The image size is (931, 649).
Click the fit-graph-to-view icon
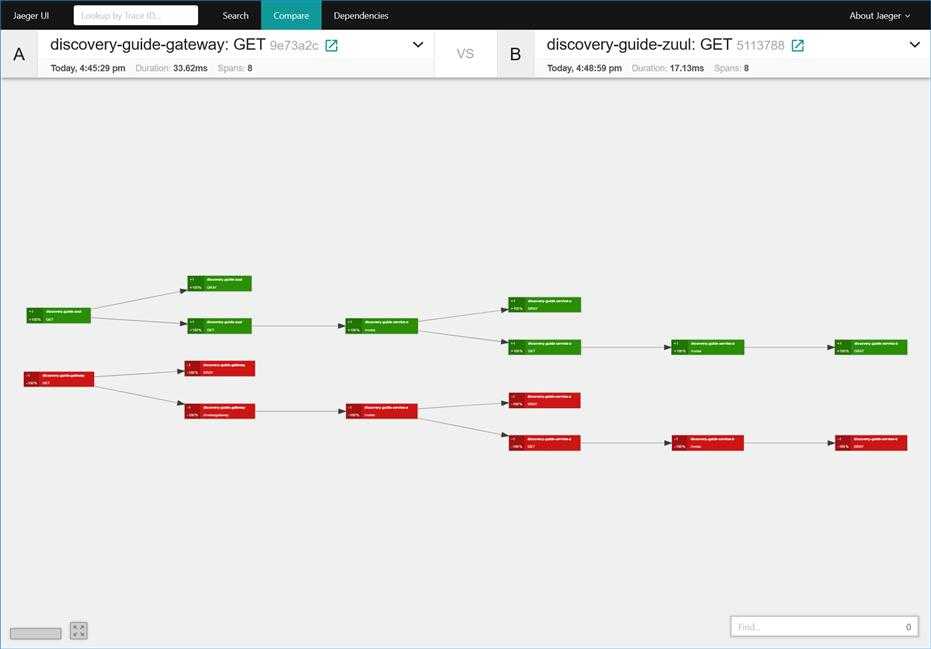78,631
